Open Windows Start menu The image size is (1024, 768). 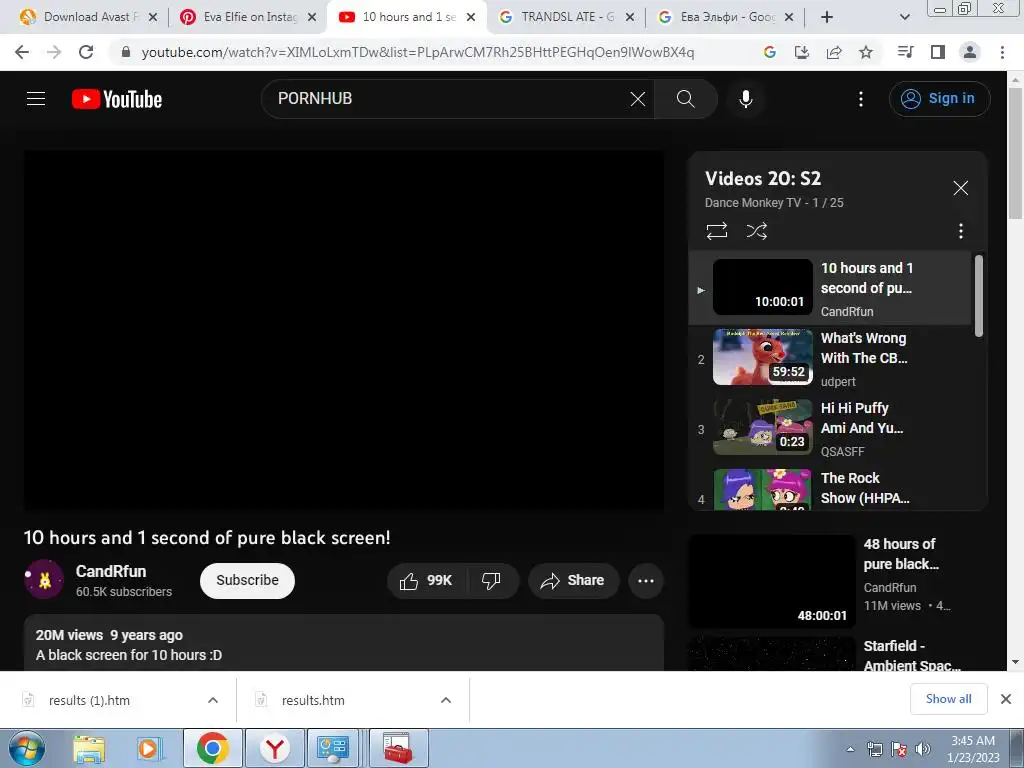tap(26, 748)
